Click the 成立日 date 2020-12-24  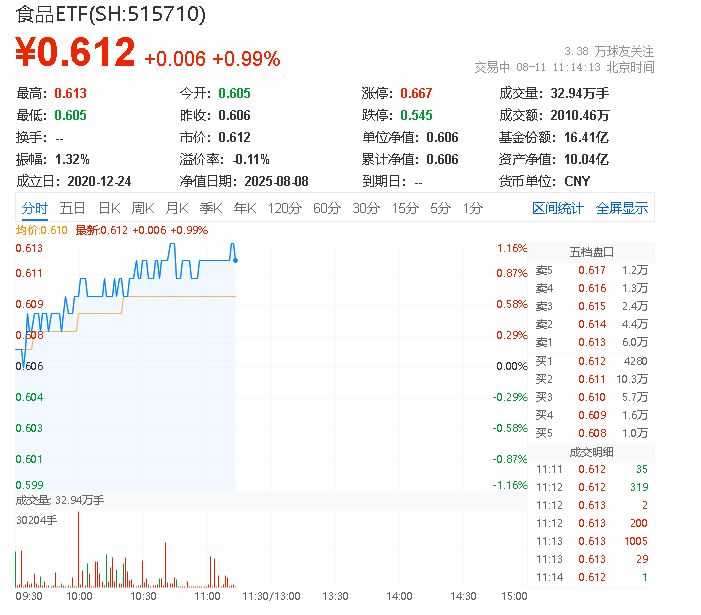pyautogui.click(x=99, y=181)
